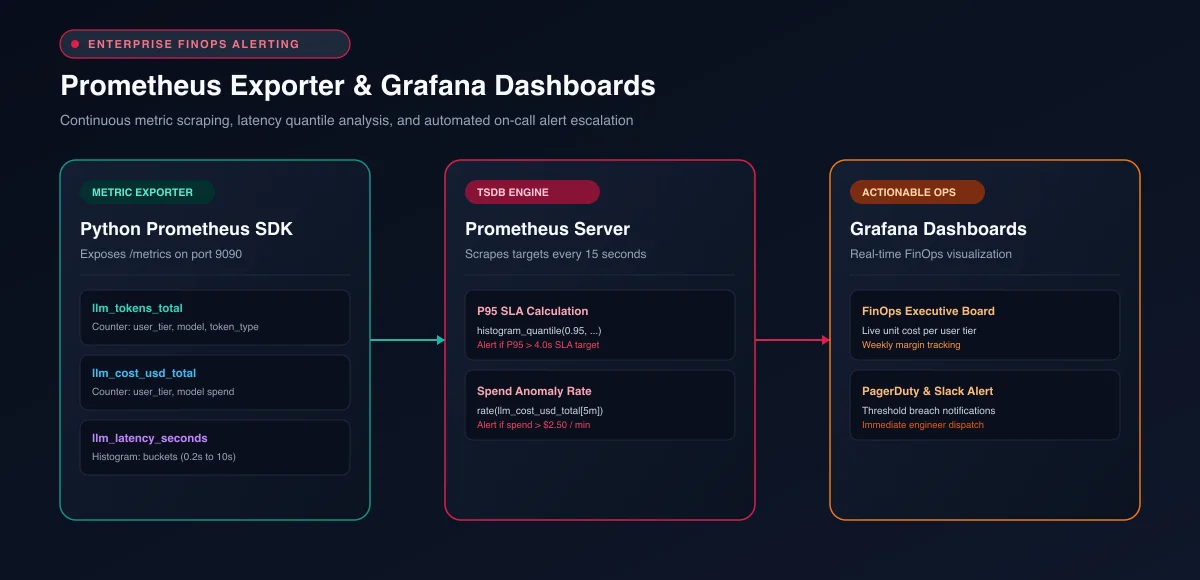The image size is (1200, 580).
Task: Click the histogram_quantile(0.95, ...) expression
Action: point(539,330)
